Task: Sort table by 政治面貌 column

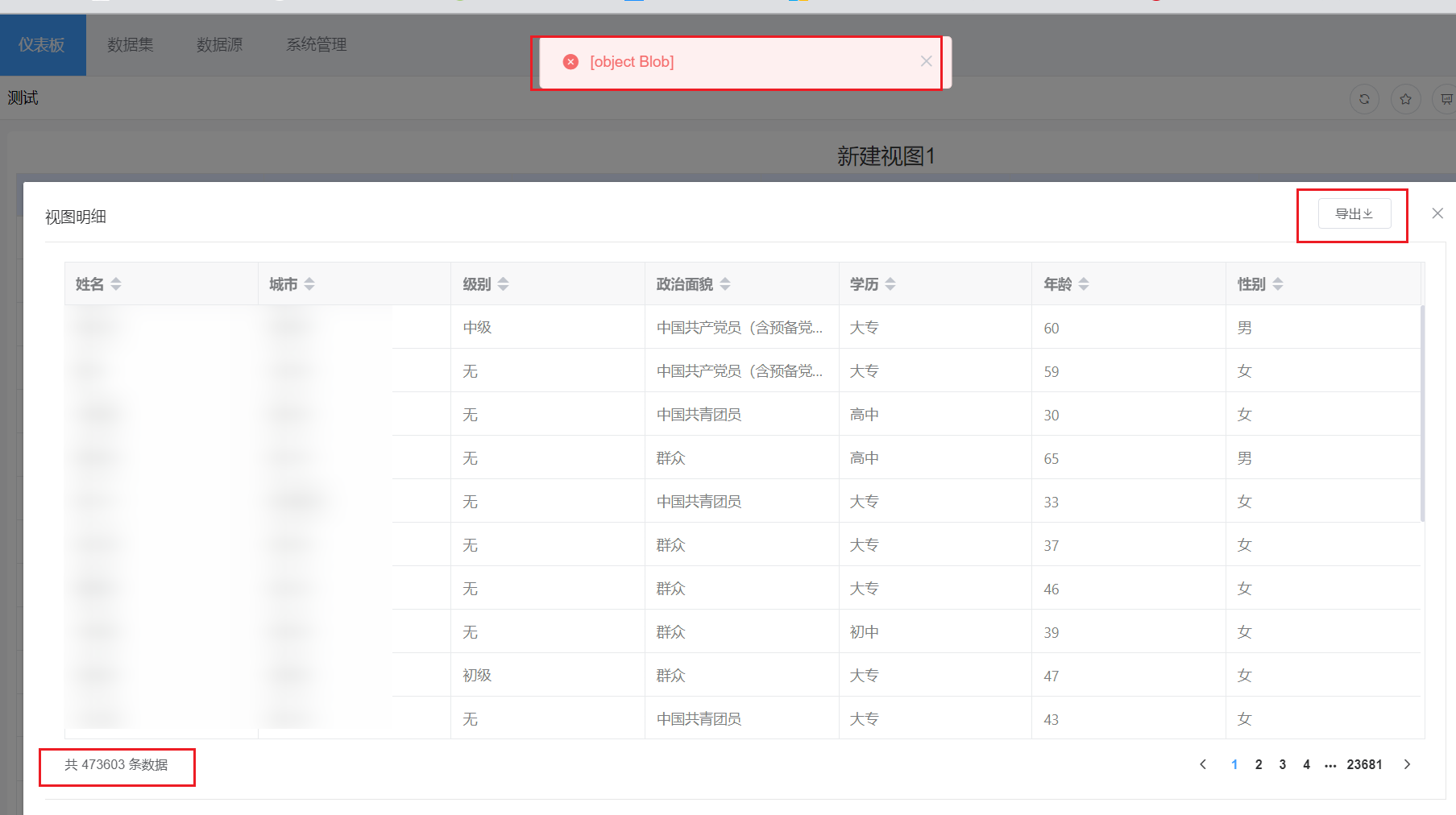Action: (725, 283)
